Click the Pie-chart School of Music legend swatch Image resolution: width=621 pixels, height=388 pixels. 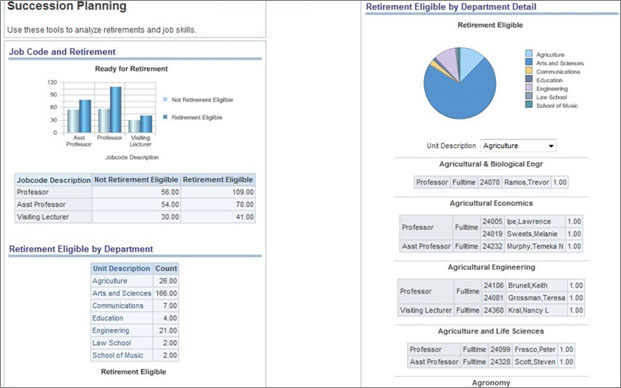click(529, 105)
